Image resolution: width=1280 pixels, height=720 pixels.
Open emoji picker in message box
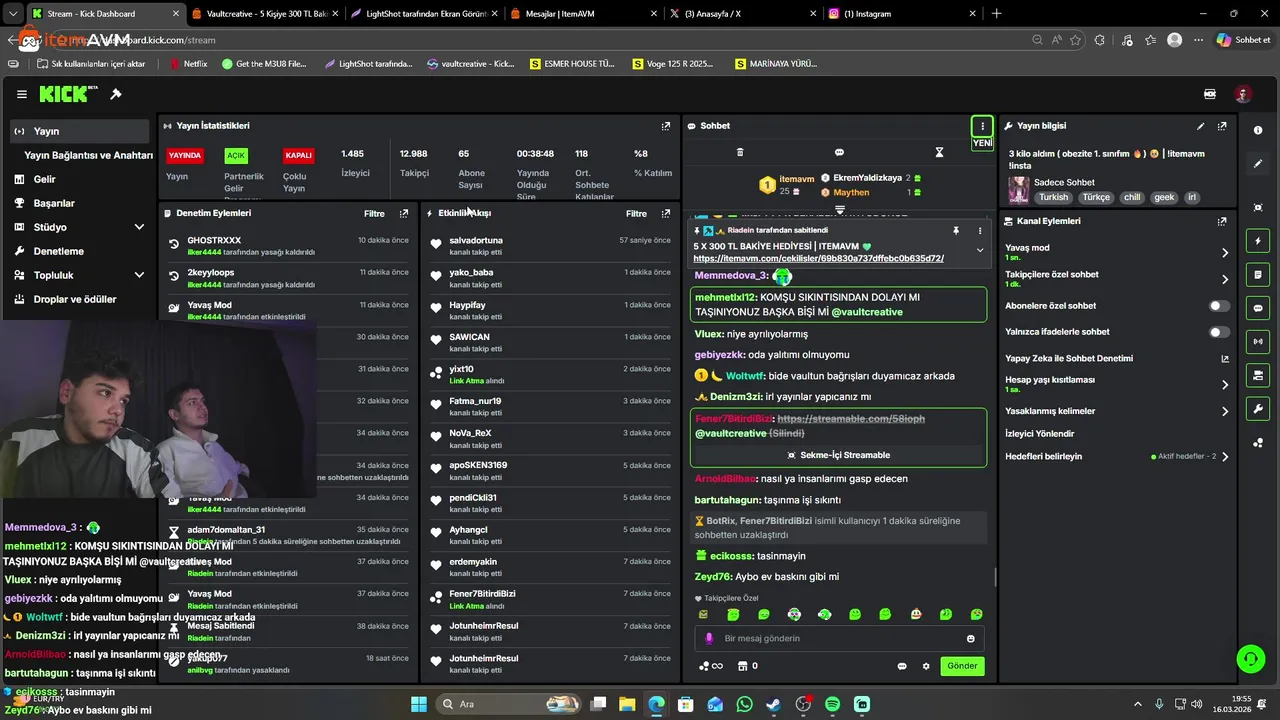coord(970,639)
